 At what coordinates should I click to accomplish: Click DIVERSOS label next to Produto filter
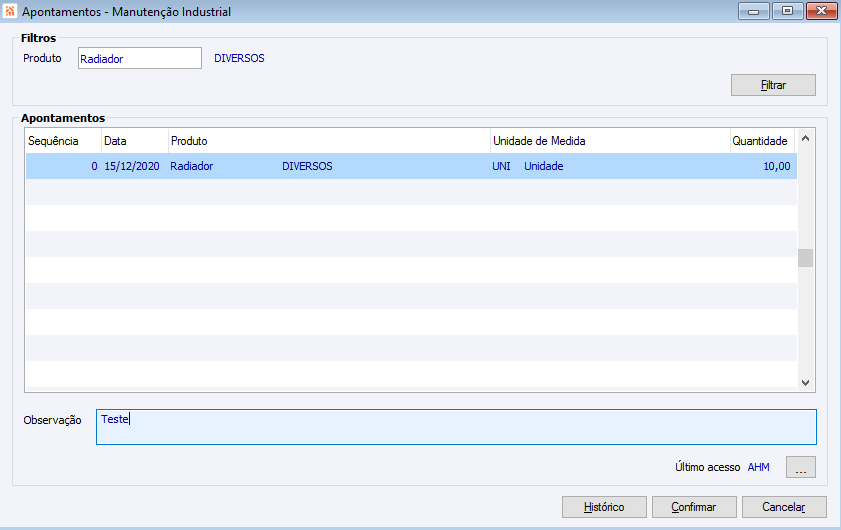coord(239,58)
